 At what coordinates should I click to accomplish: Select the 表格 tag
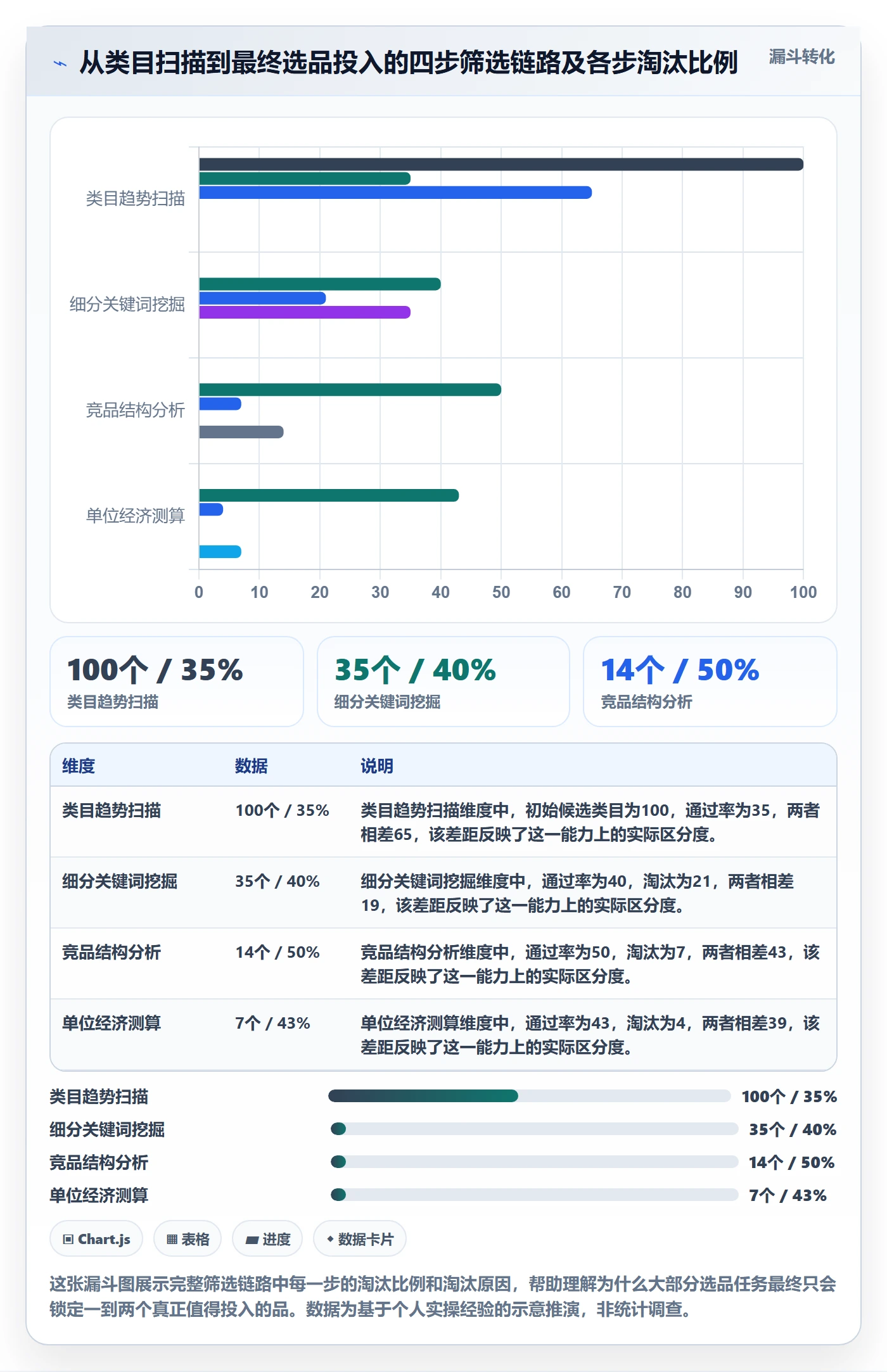point(188,1238)
